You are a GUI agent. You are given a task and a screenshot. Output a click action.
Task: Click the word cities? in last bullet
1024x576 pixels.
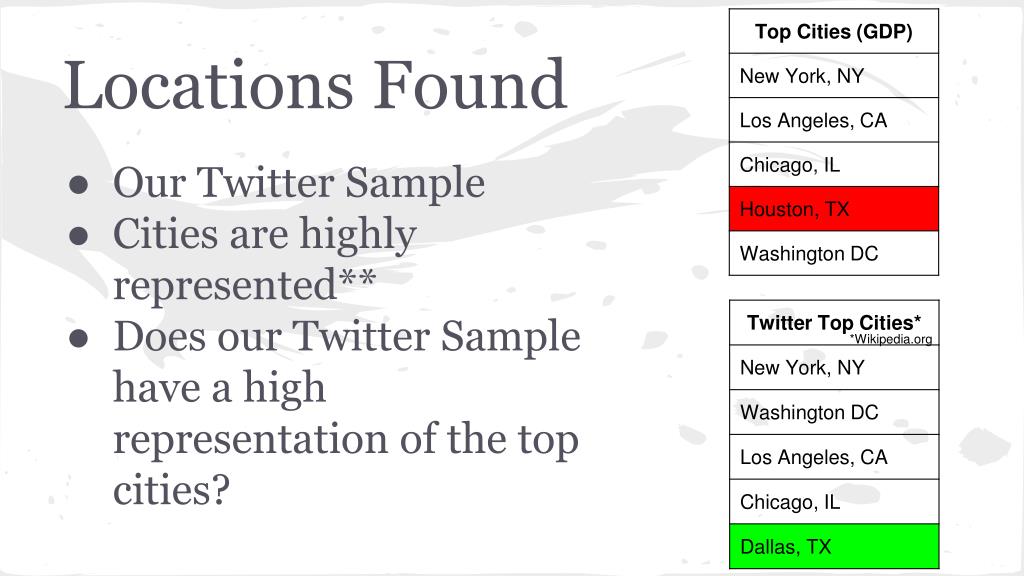click(x=172, y=490)
